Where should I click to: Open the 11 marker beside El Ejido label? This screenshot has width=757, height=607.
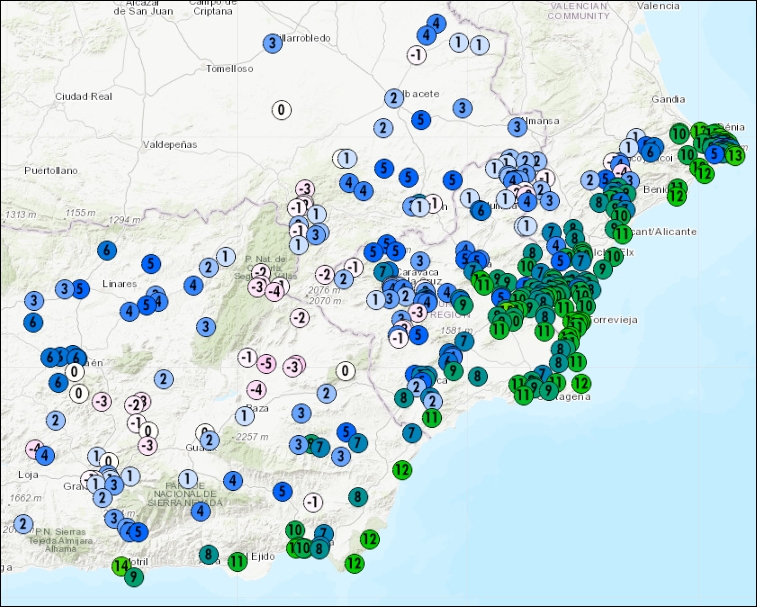237,561
